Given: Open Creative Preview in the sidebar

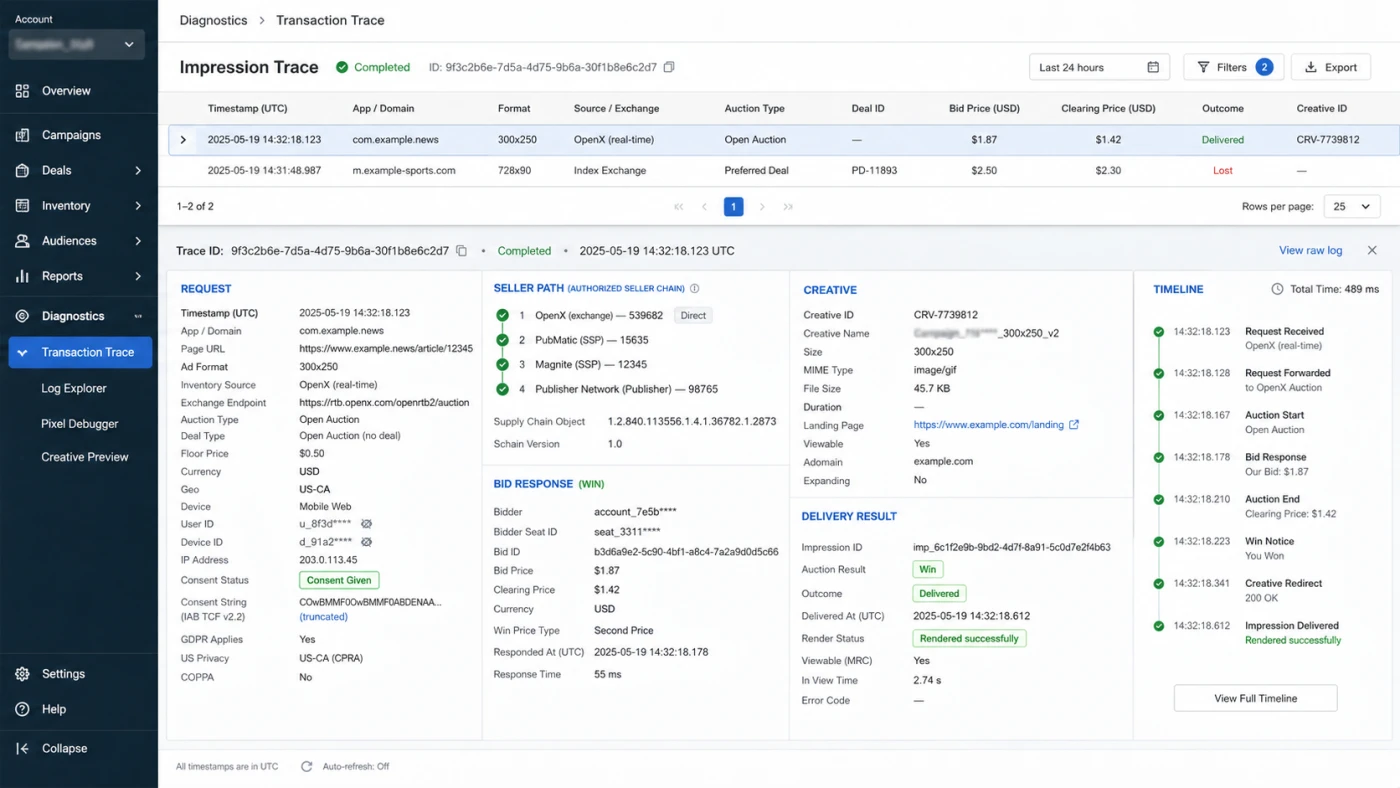Looking at the screenshot, I should coord(85,457).
